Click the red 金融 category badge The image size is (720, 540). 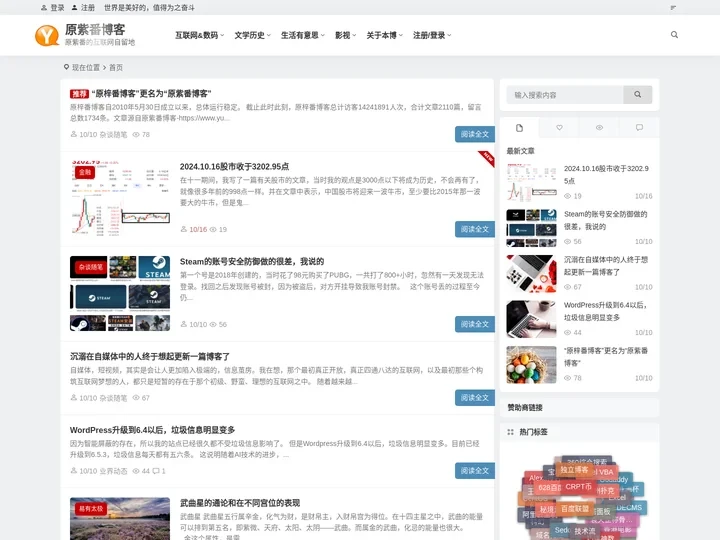(85, 172)
